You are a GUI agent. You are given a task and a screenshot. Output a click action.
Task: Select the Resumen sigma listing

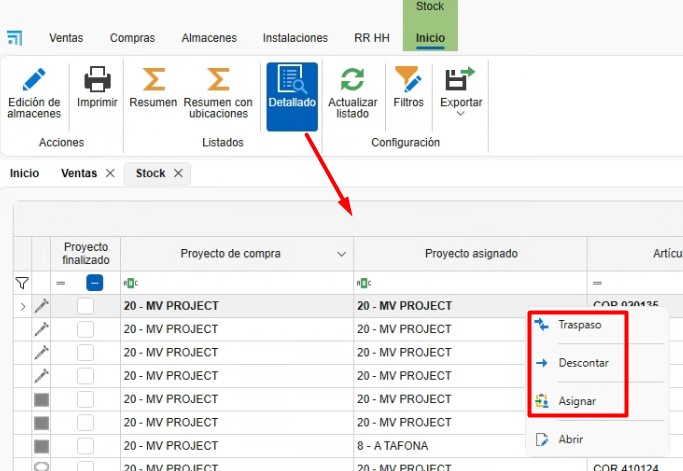[153, 88]
